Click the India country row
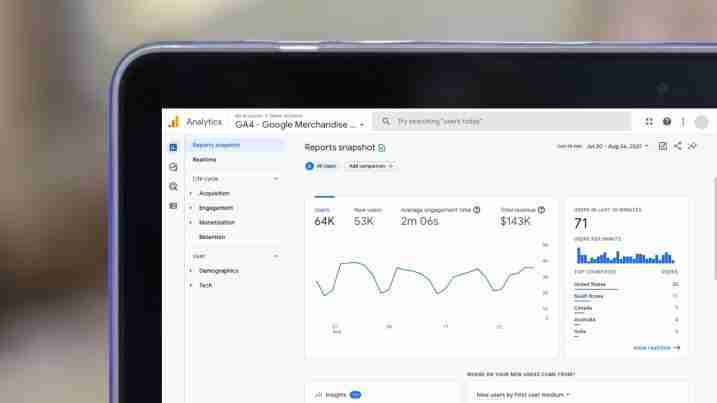This screenshot has height=403, width=717. tap(626, 332)
